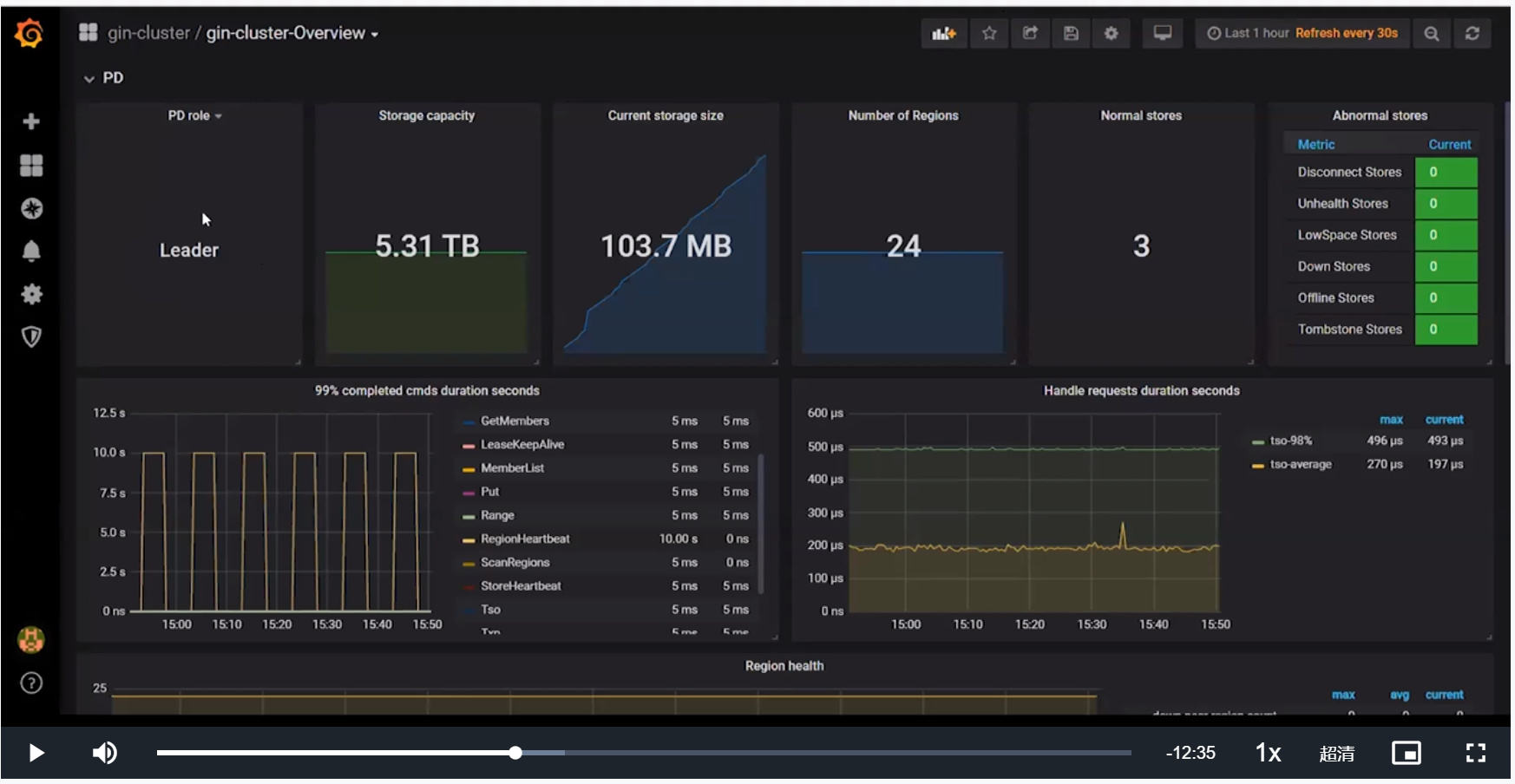Sort Abnormal stores by Metric column
This screenshot has height=784, width=1515.
[x=1315, y=145]
